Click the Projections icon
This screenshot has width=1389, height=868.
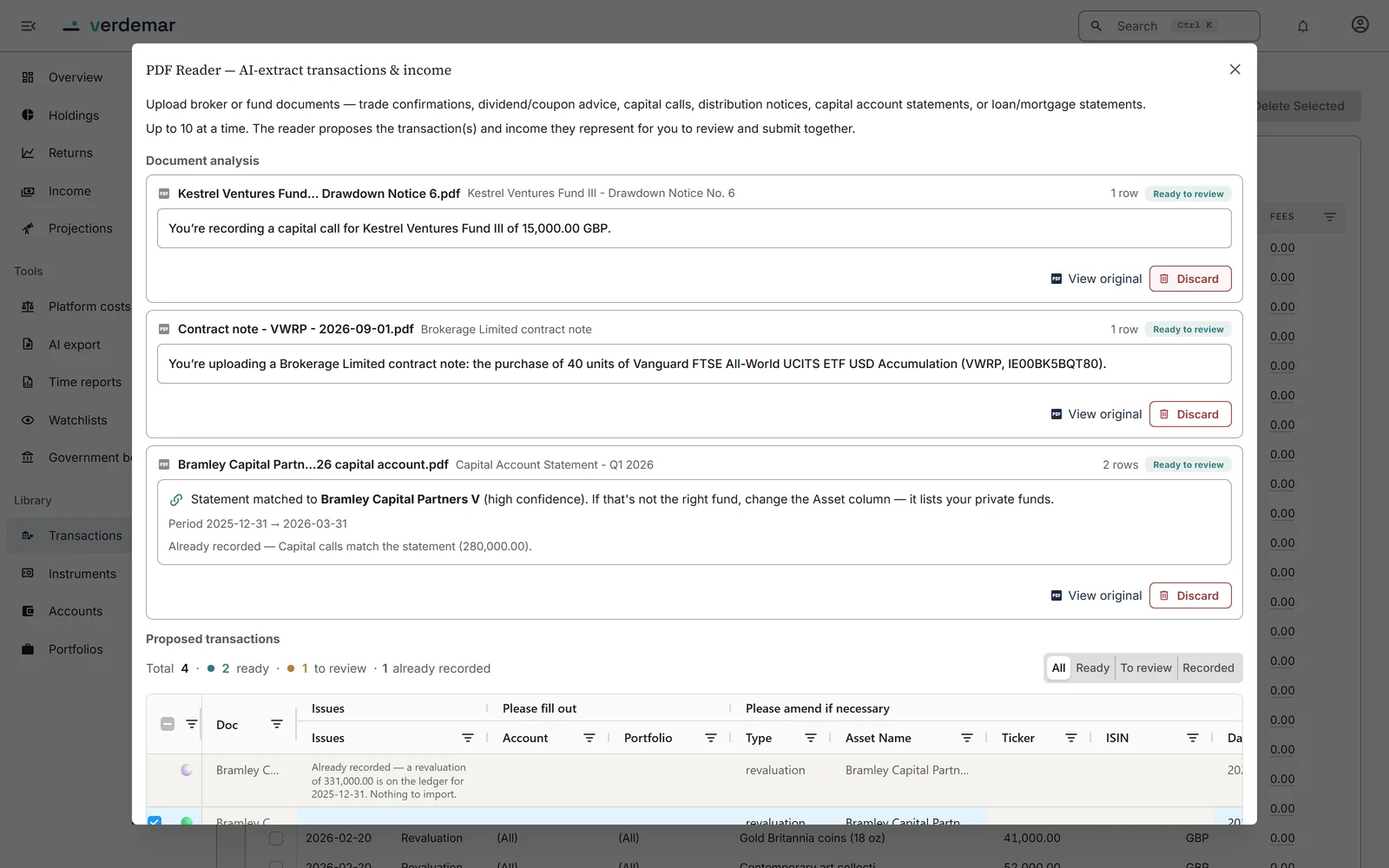[x=28, y=228]
